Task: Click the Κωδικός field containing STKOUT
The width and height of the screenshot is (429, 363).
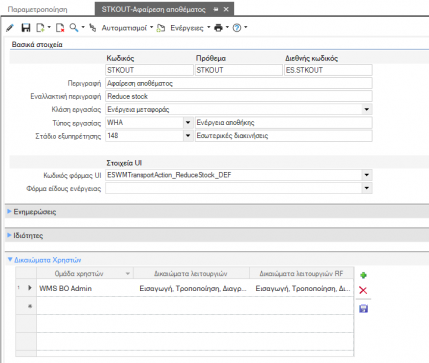Action: coord(149,70)
